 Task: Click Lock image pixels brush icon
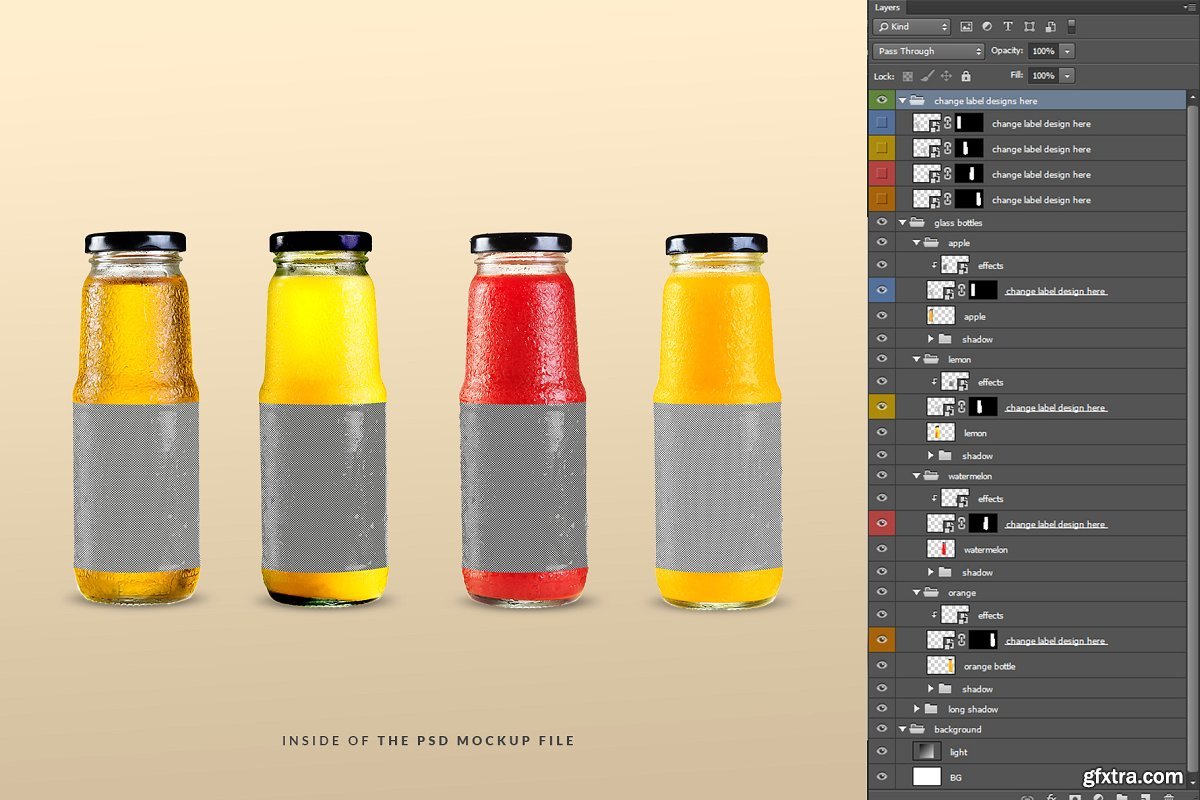927,76
